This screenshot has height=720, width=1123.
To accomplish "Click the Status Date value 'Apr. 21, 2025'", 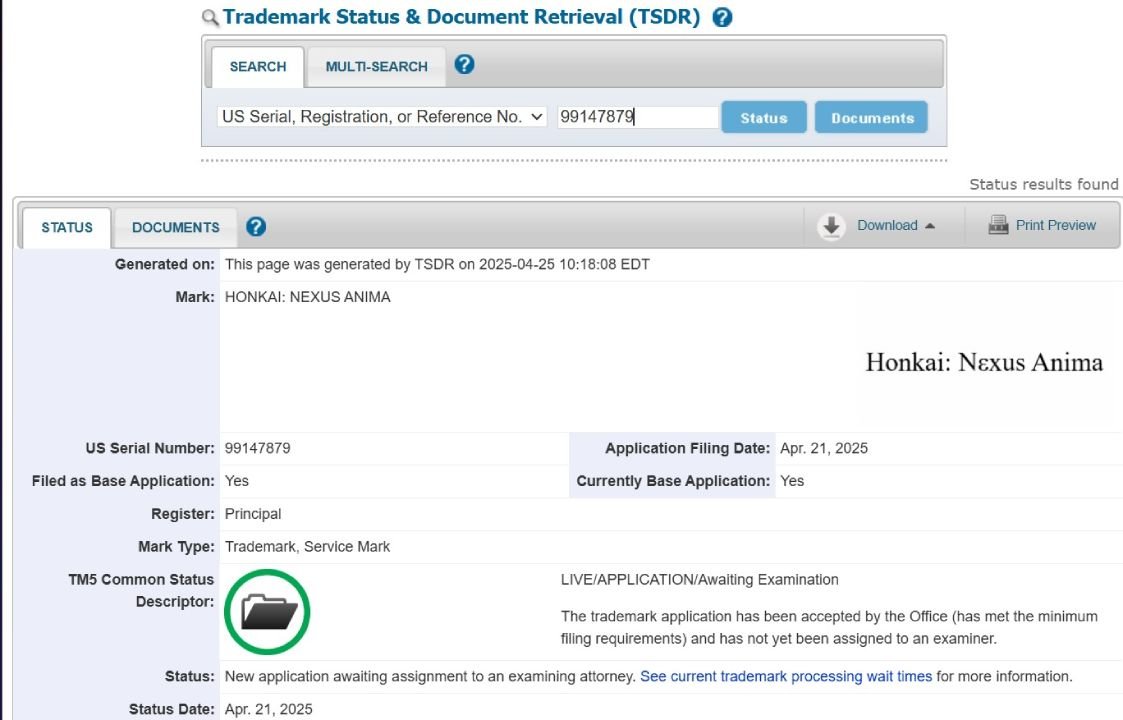I will click(269, 709).
